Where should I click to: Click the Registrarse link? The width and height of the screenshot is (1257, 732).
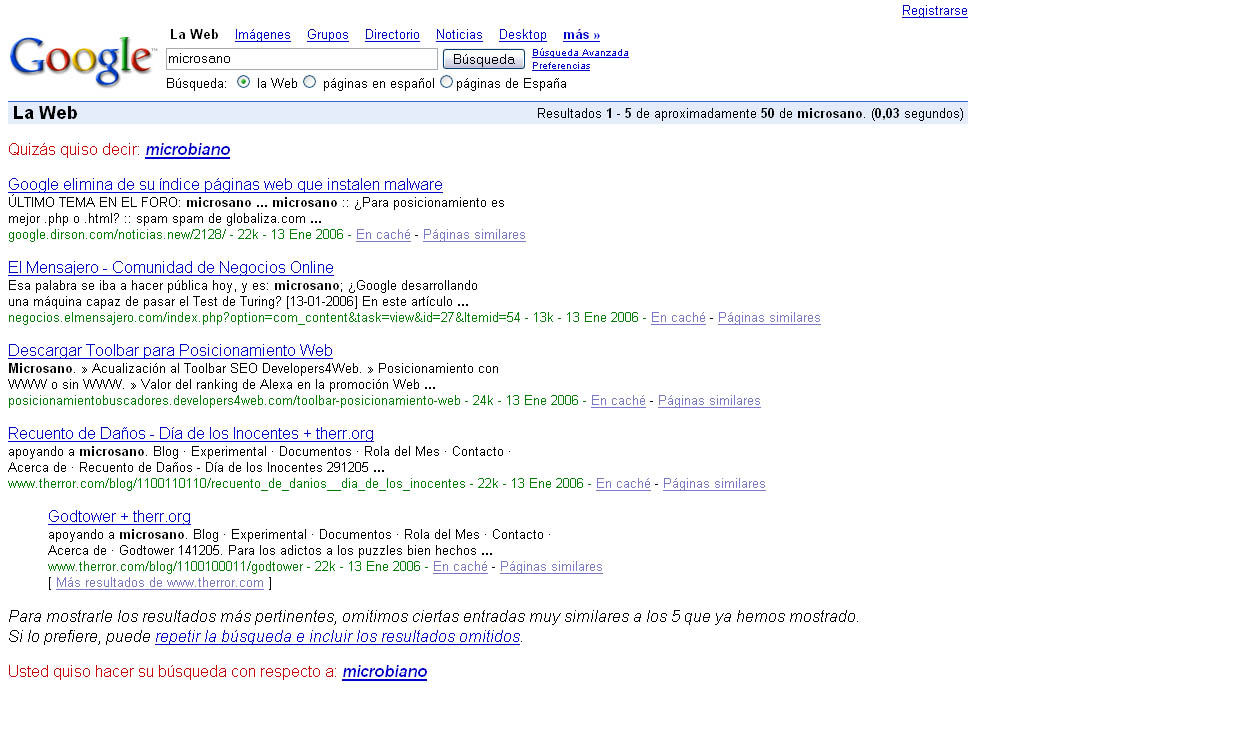coord(935,11)
